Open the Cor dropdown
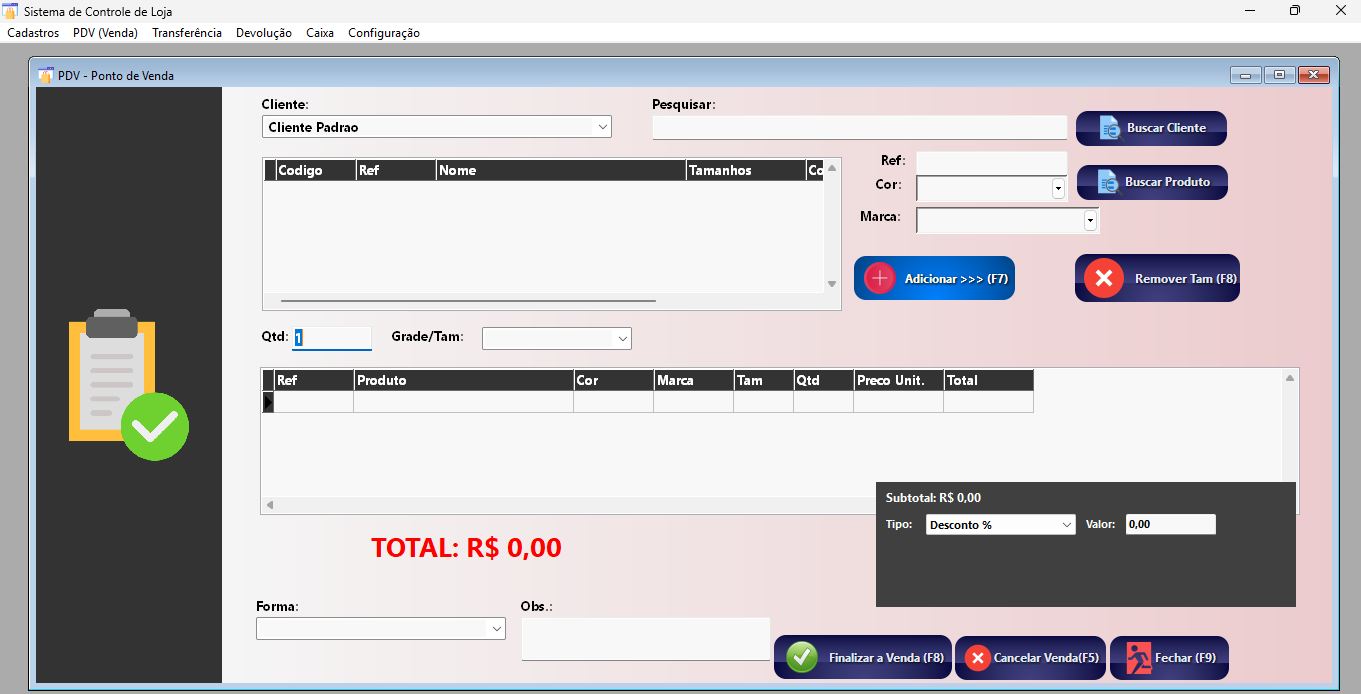Screen dimensions: 1361x694 click(1058, 188)
